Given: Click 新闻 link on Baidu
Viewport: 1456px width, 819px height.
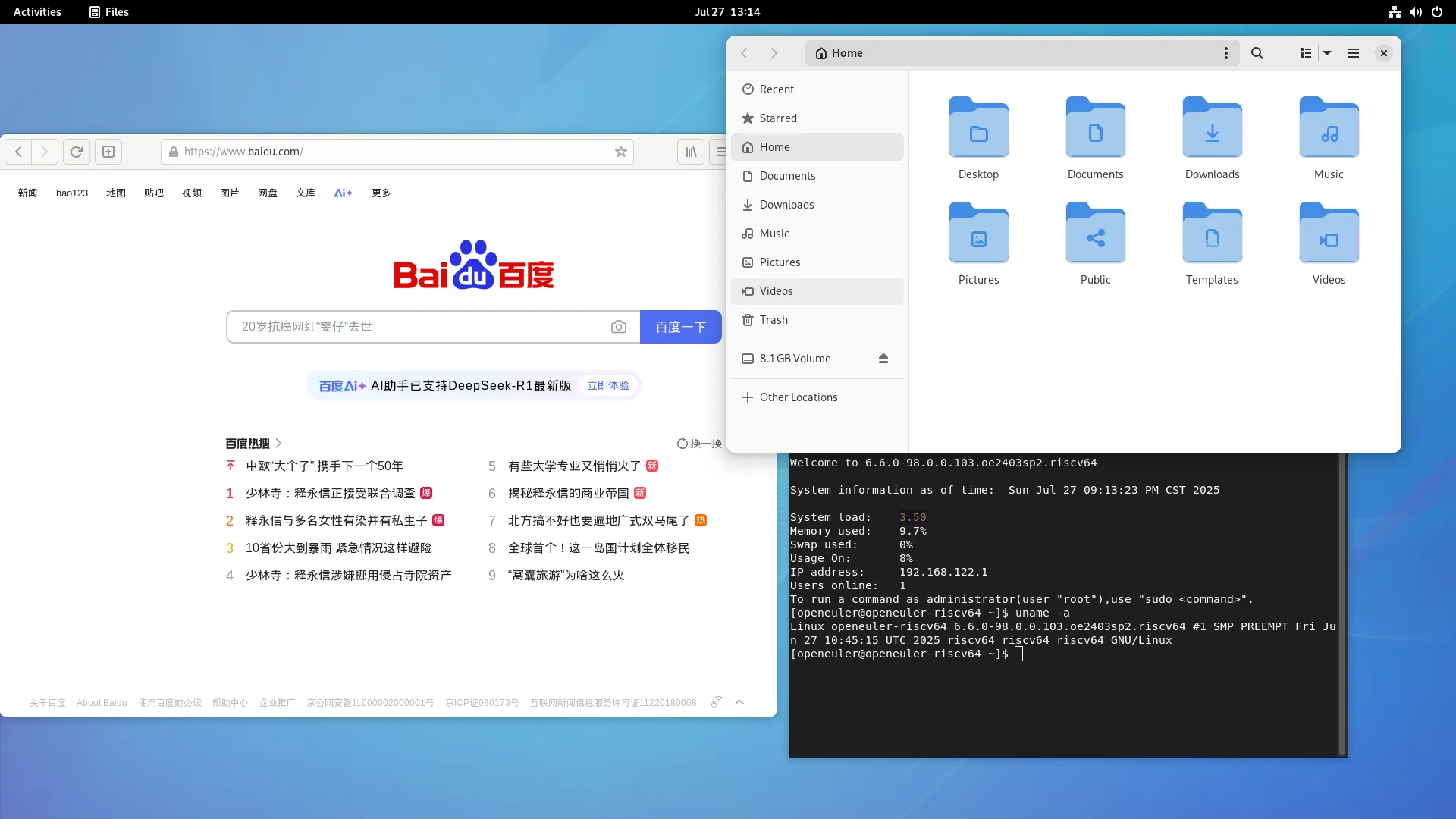Looking at the screenshot, I should point(27,193).
